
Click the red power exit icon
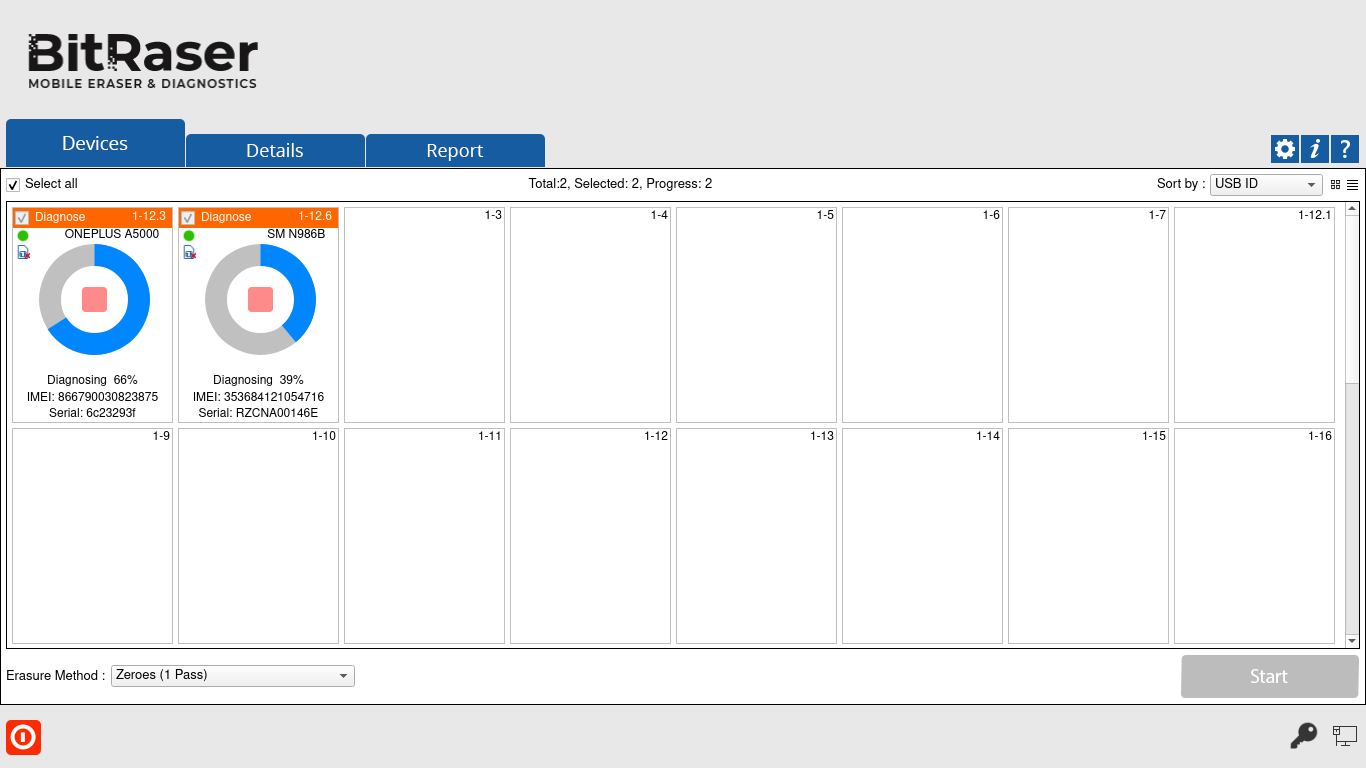click(23, 738)
